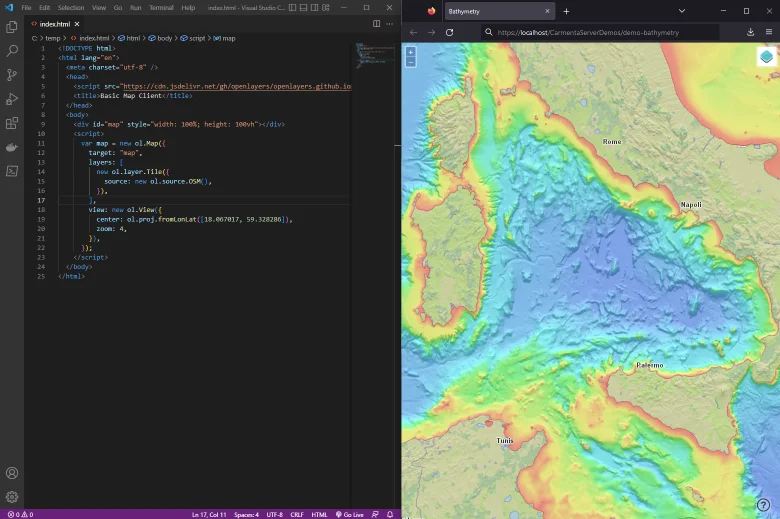780x519 pixels.
Task: Open the Extensions view
Action: 12,124
